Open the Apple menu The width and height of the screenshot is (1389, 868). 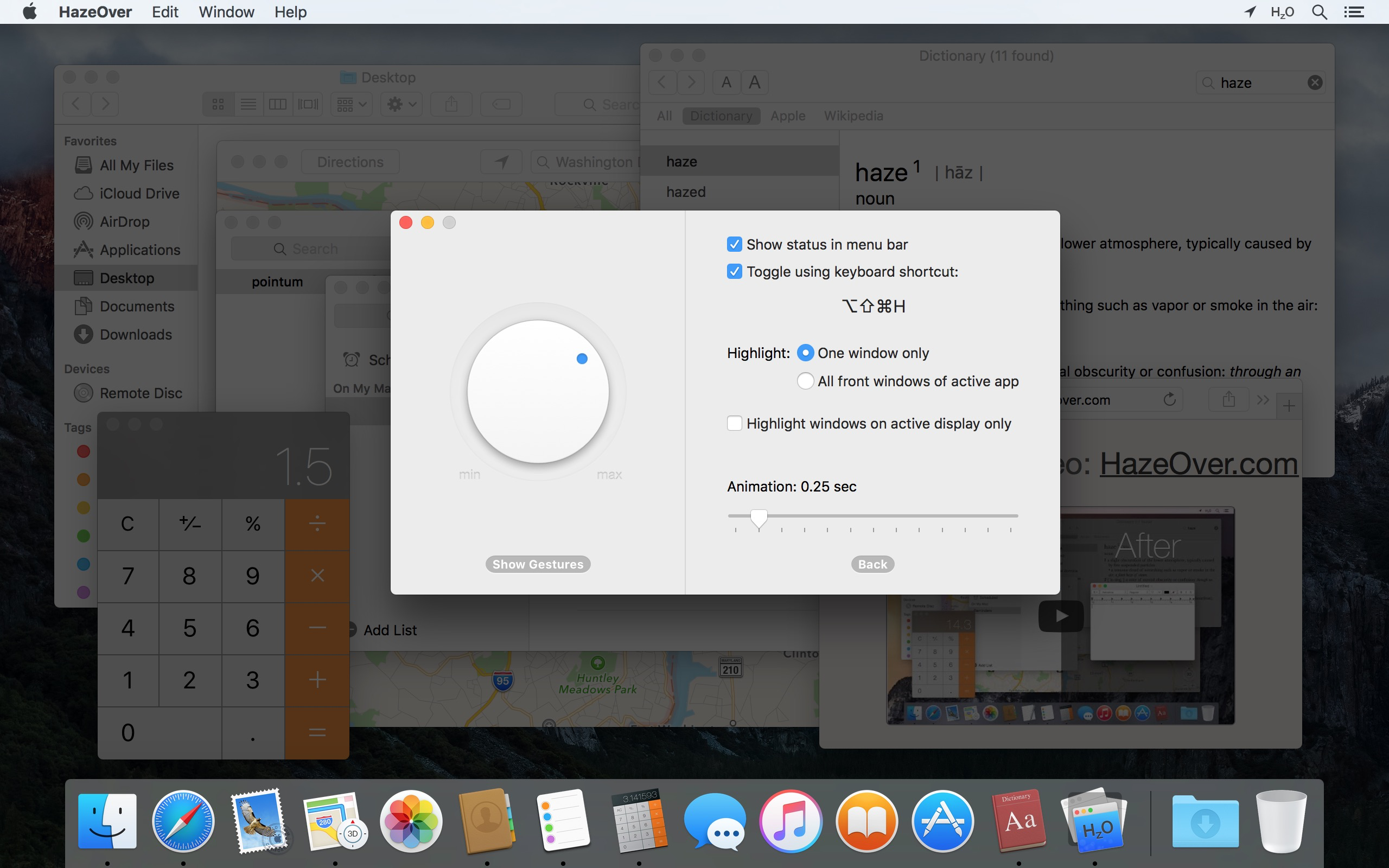30,11
